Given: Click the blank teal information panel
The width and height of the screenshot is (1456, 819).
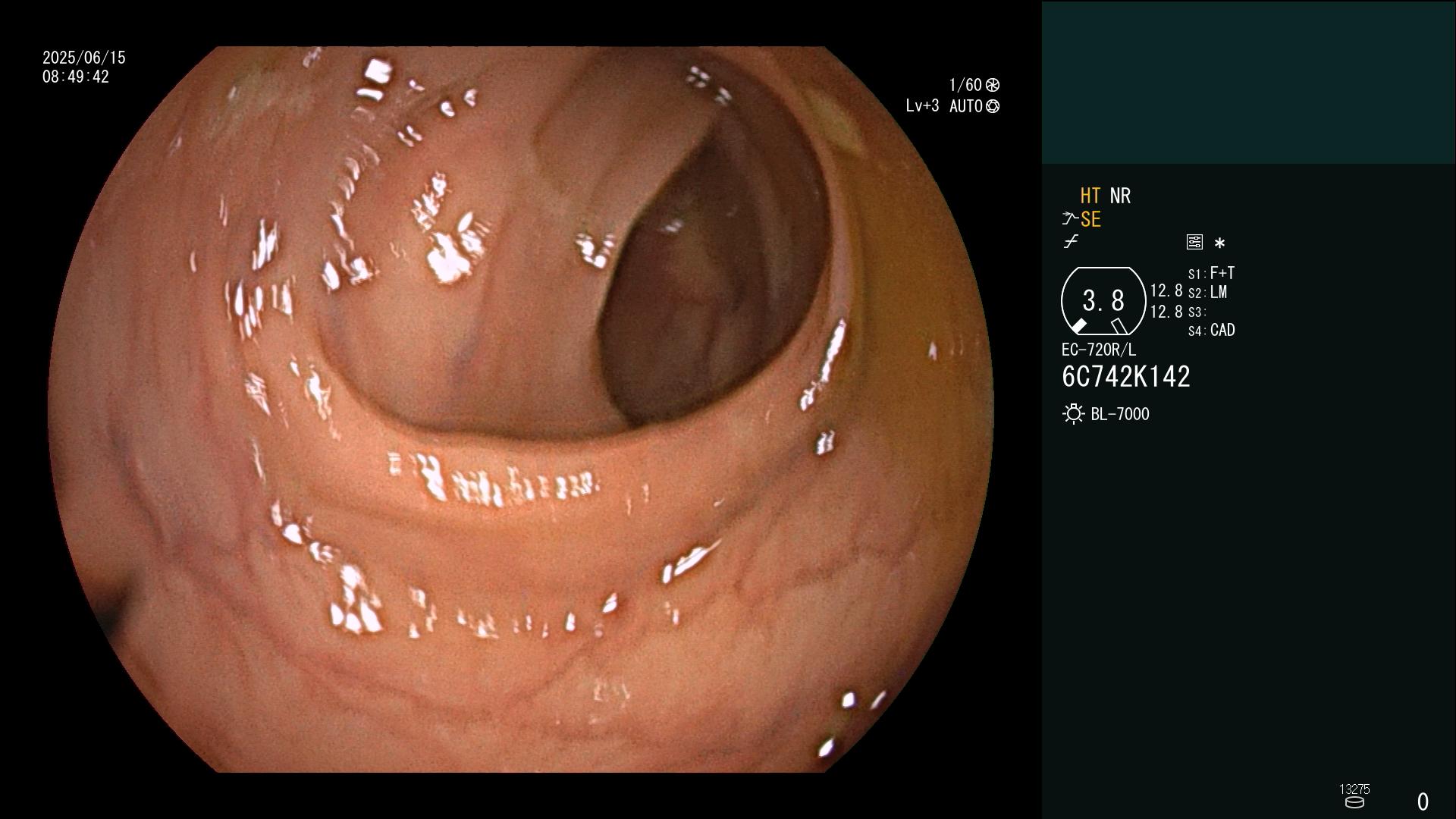Looking at the screenshot, I should (x=1248, y=82).
